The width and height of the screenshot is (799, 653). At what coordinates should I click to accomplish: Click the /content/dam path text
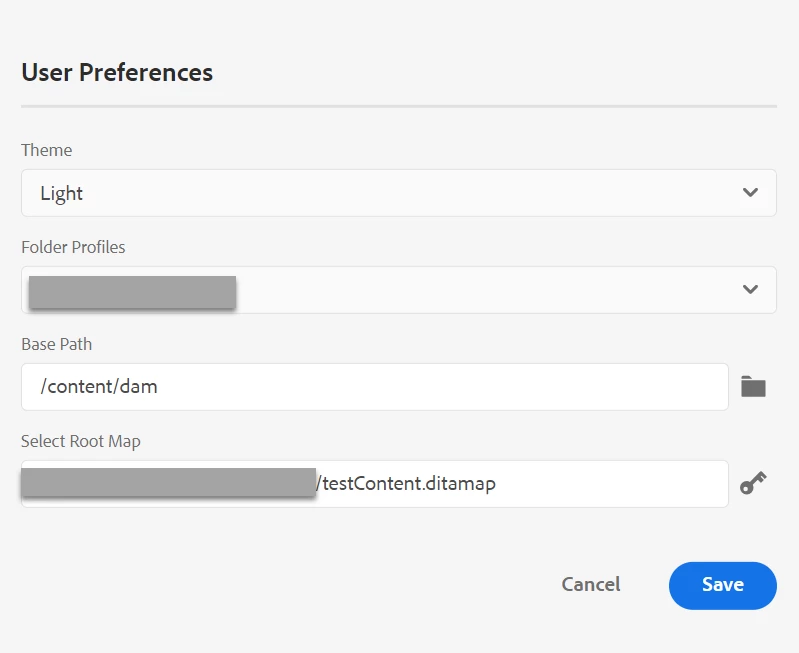coord(99,387)
